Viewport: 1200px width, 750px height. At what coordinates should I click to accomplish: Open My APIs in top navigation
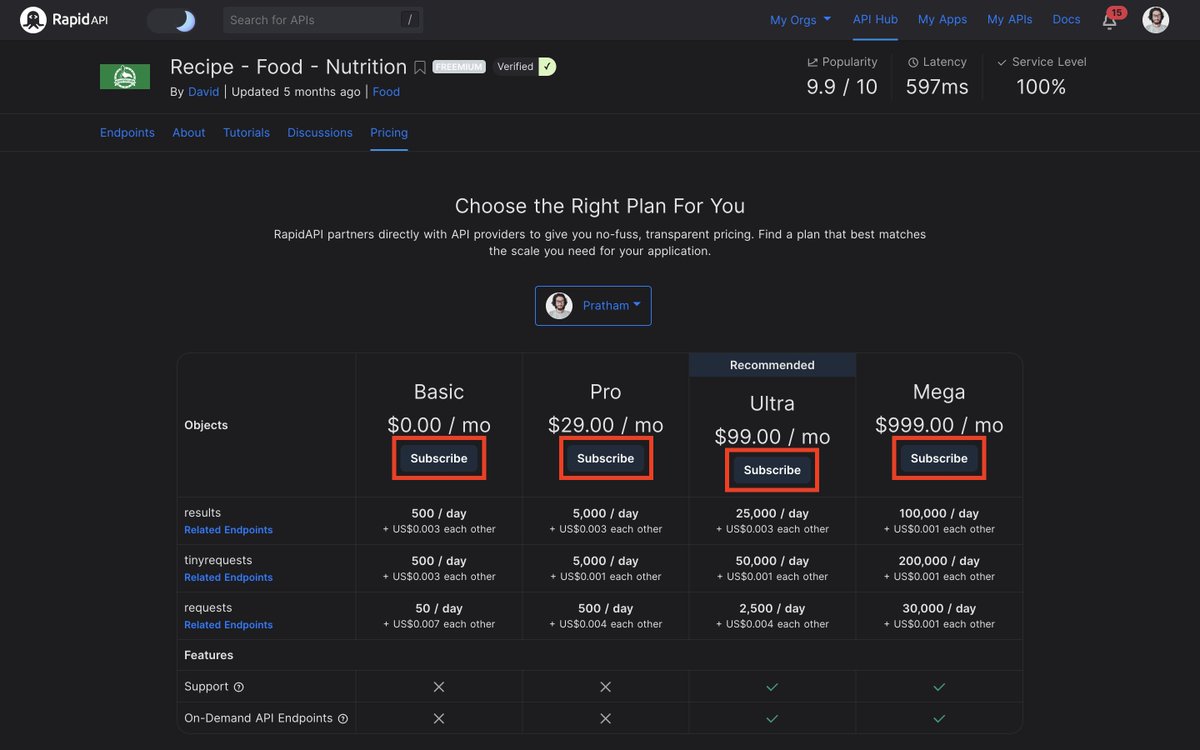click(x=1009, y=19)
